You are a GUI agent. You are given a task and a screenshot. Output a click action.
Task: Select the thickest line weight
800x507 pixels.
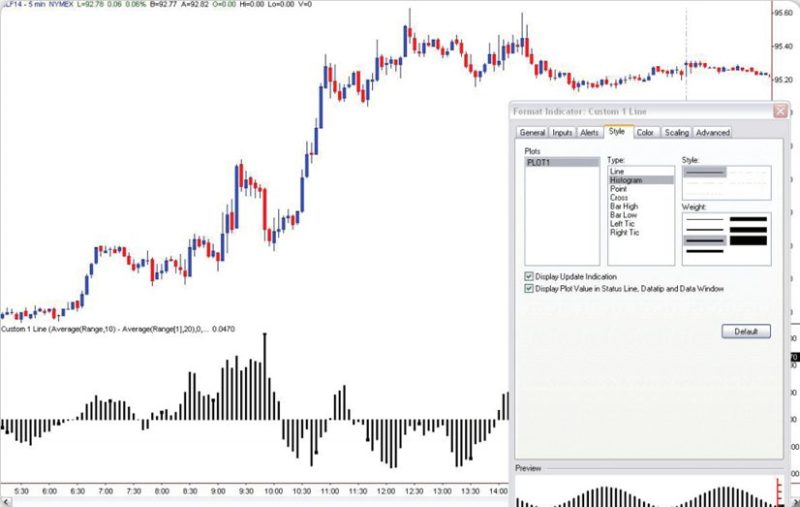748,241
